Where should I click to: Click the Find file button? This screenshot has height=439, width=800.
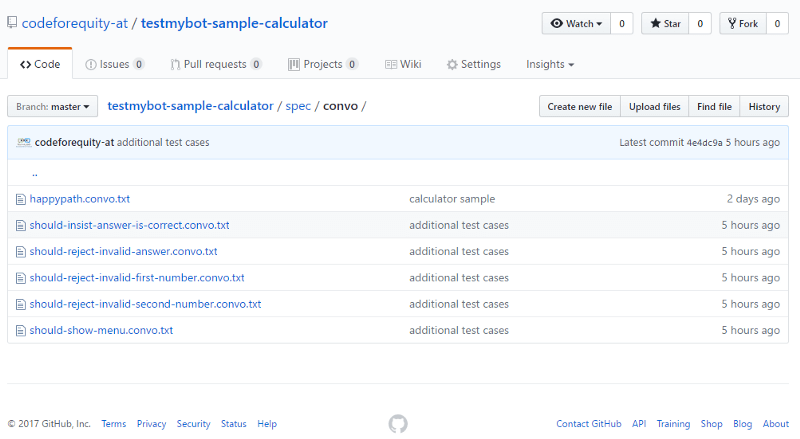(714, 107)
